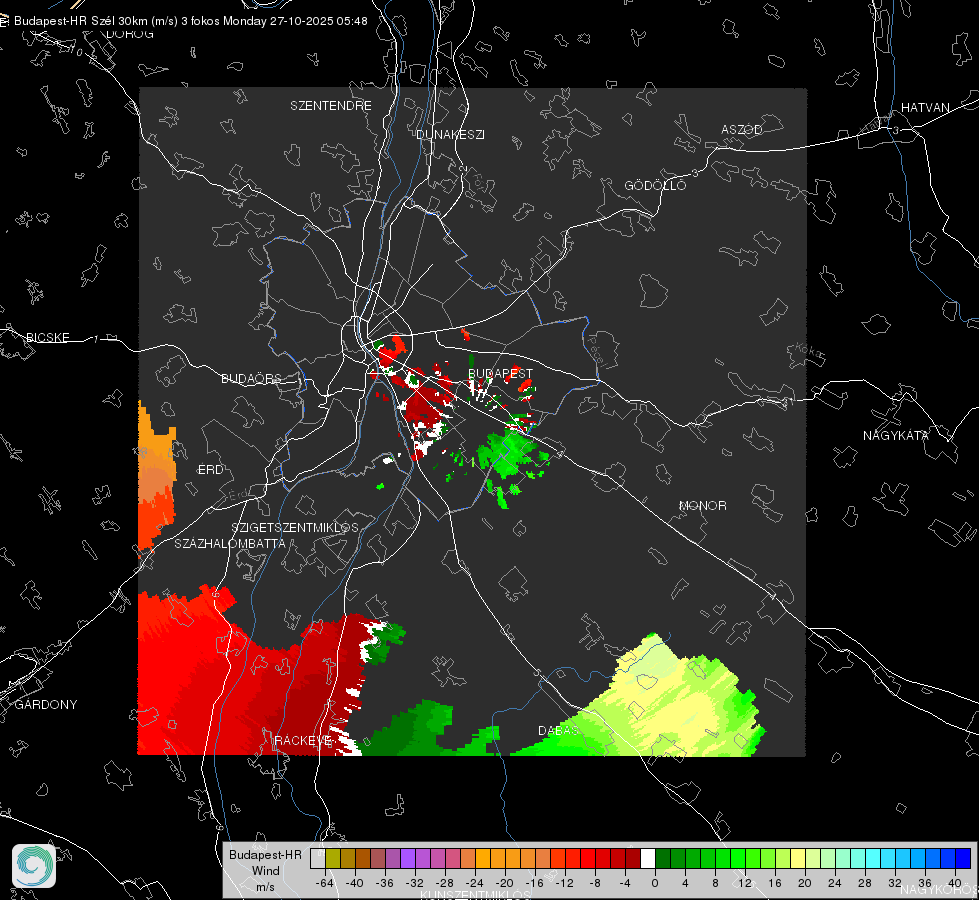Click the SZÁZHALOMBATTA town label
The width and height of the screenshot is (979, 900).
(x=230, y=543)
